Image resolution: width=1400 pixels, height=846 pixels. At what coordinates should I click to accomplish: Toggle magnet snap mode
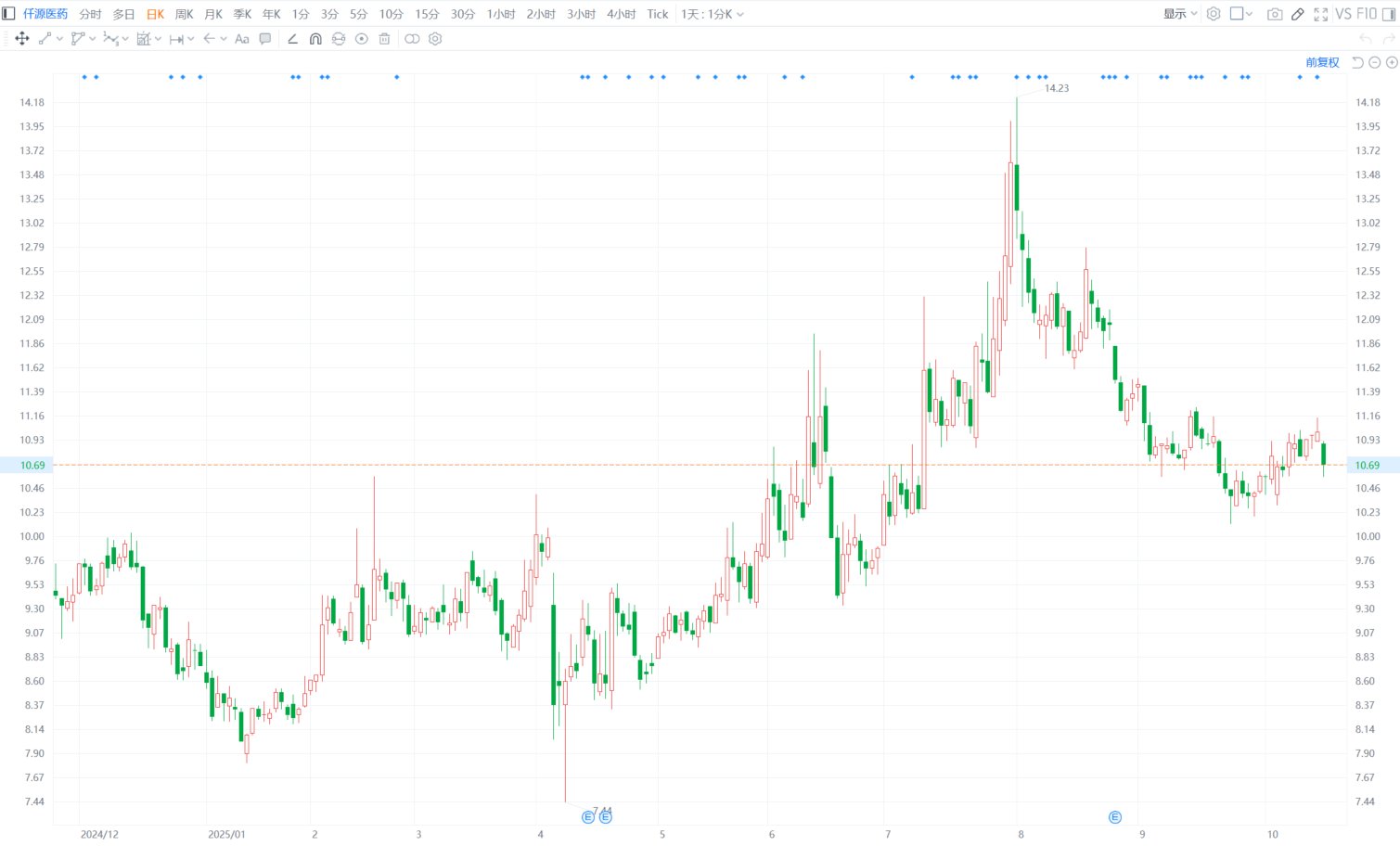click(x=315, y=39)
